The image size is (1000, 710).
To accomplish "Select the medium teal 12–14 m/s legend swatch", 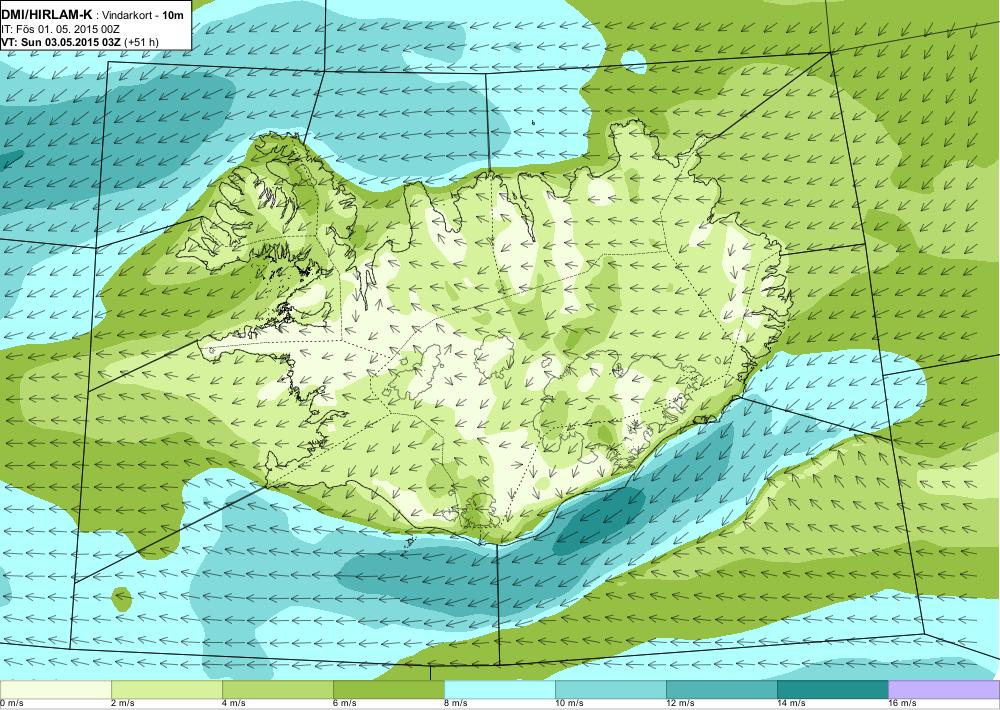I will (x=722, y=690).
